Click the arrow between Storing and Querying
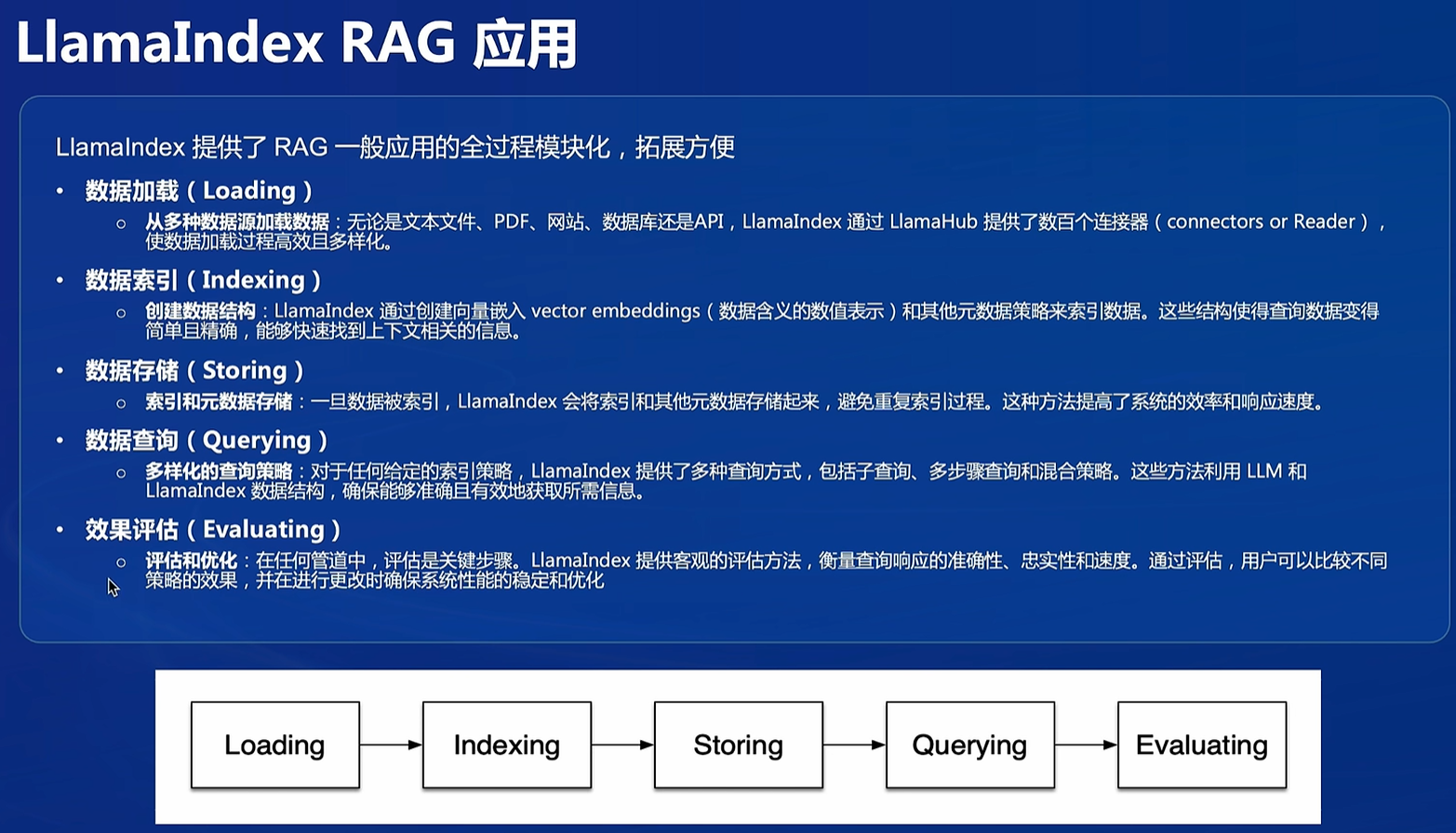The image size is (1456, 833). pos(854,745)
